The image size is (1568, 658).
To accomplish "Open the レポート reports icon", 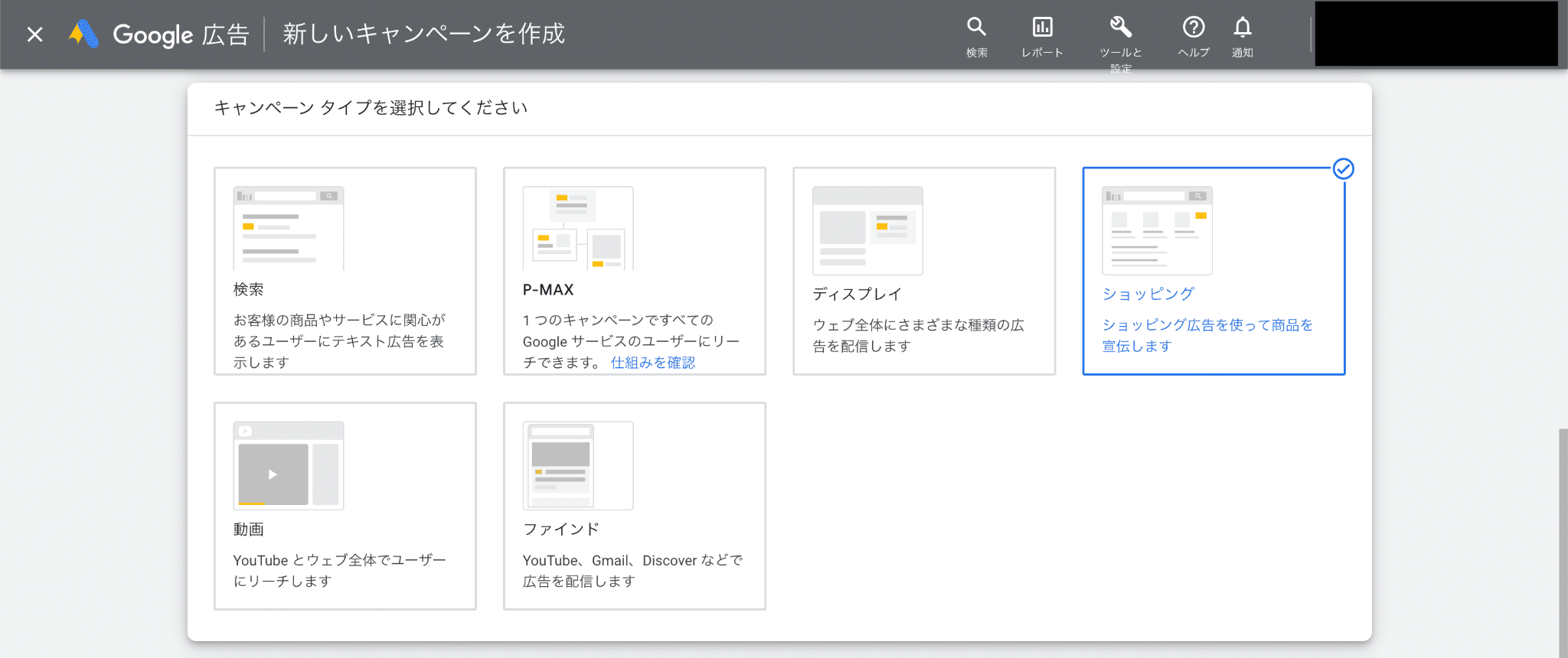I will [x=1042, y=28].
